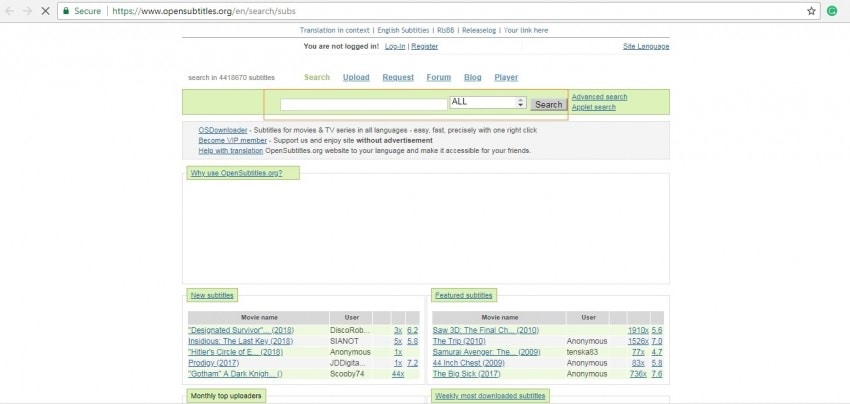850x404 pixels.
Task: Click the 736x download count link
Action: [x=639, y=374]
